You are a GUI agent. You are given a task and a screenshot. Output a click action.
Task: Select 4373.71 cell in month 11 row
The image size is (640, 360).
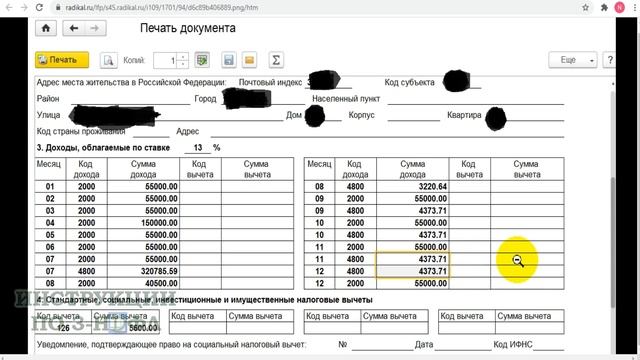click(x=413, y=259)
